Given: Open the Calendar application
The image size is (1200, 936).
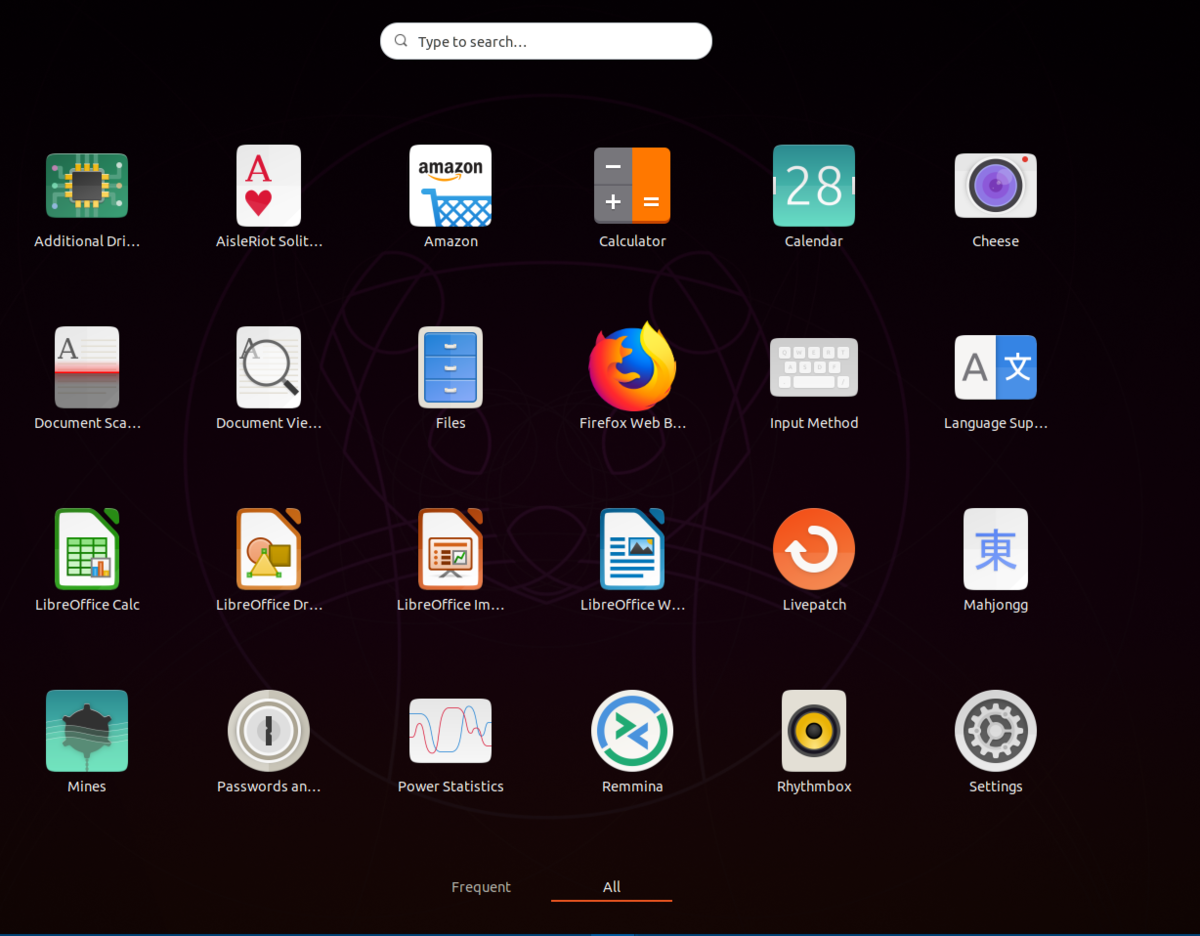Looking at the screenshot, I should [x=814, y=186].
